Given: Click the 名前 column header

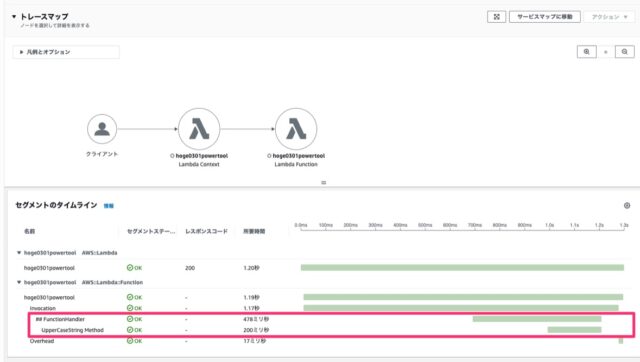Looking at the screenshot, I should coord(29,231).
